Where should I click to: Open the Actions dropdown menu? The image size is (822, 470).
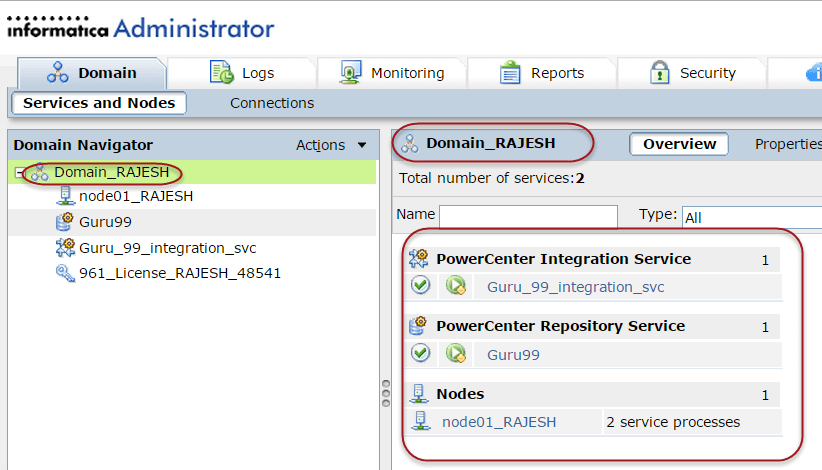click(331, 145)
